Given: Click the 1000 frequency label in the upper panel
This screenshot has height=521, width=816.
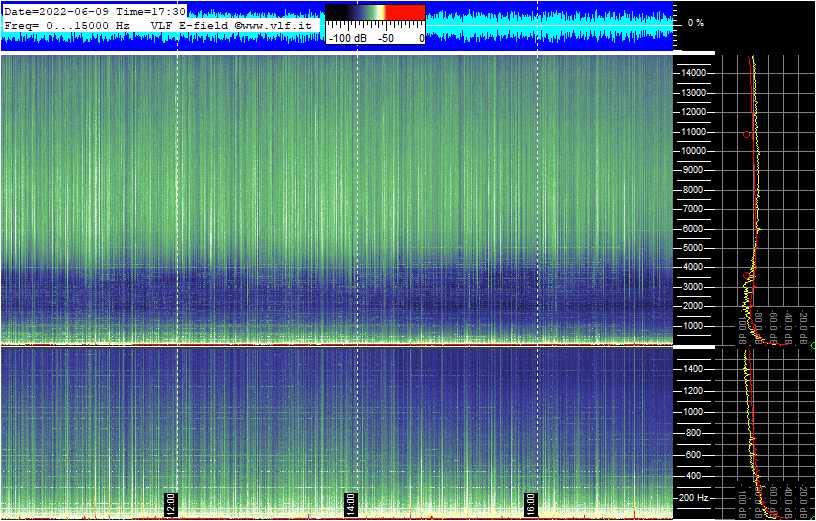Looking at the screenshot, I should click(x=695, y=326).
